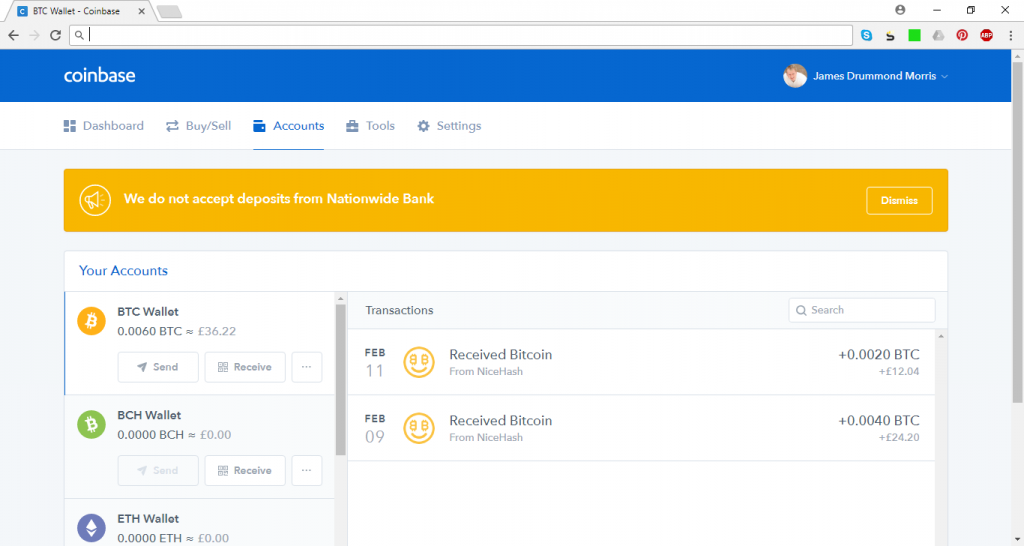Click the Bitcoin icon of BTC Wallet

pos(91,321)
